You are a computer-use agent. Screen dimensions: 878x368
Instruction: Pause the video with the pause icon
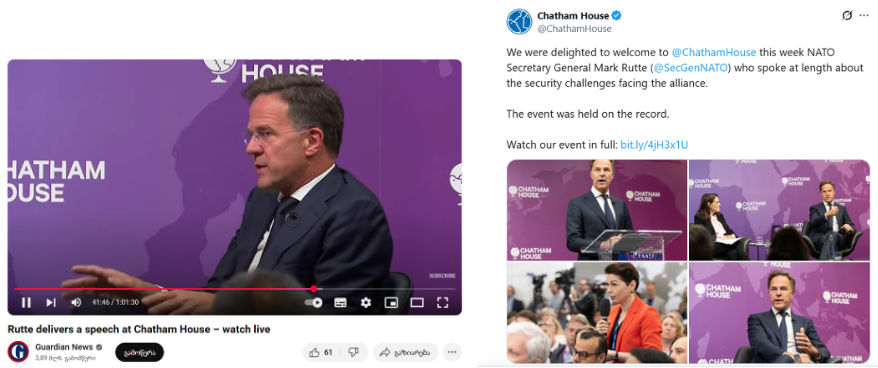click(26, 302)
